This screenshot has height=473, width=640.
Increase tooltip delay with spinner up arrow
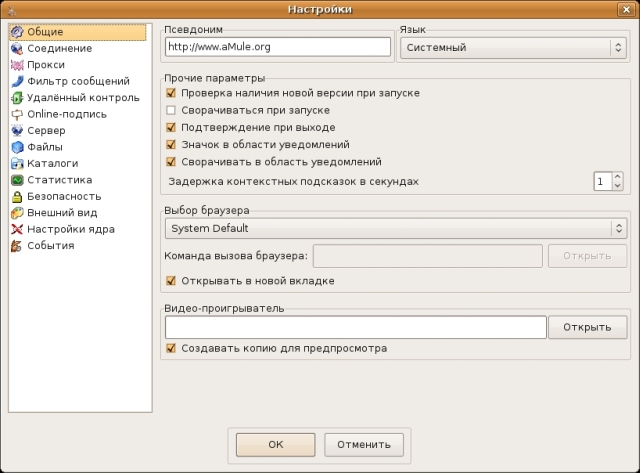tap(617, 177)
